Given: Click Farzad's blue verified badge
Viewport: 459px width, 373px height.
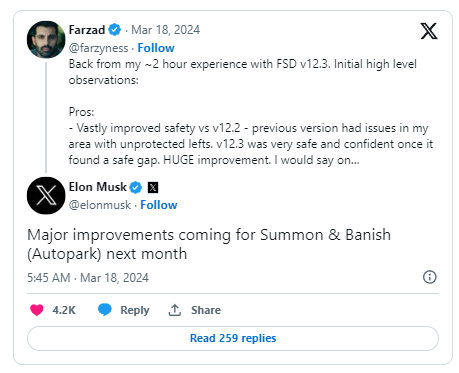Looking at the screenshot, I should 115,30.
